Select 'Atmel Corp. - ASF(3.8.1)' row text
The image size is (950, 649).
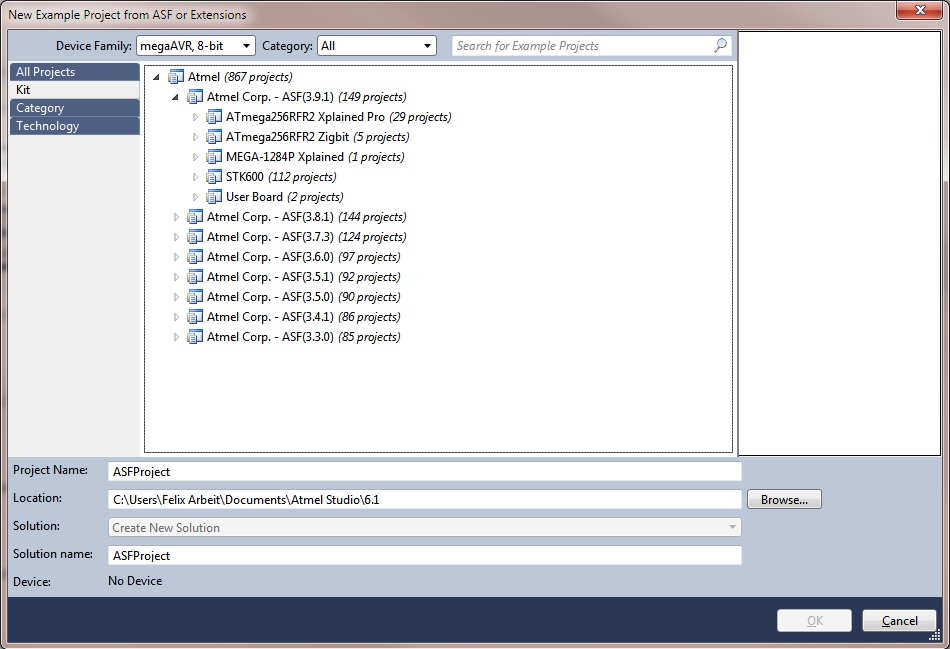307,217
